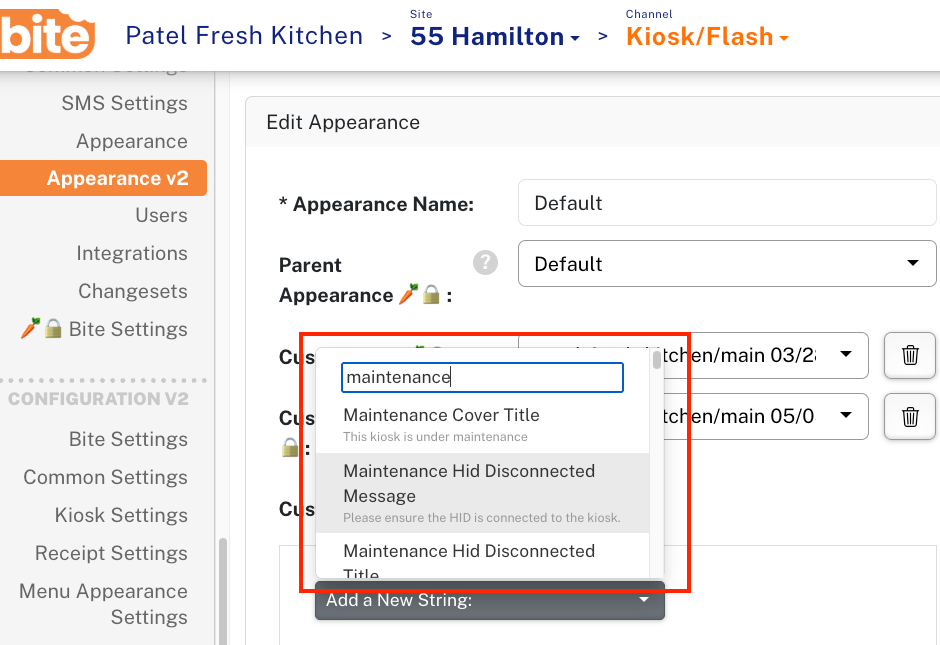This screenshot has height=645, width=940.
Task: Open the Add a New String dropdown
Action: click(489, 600)
